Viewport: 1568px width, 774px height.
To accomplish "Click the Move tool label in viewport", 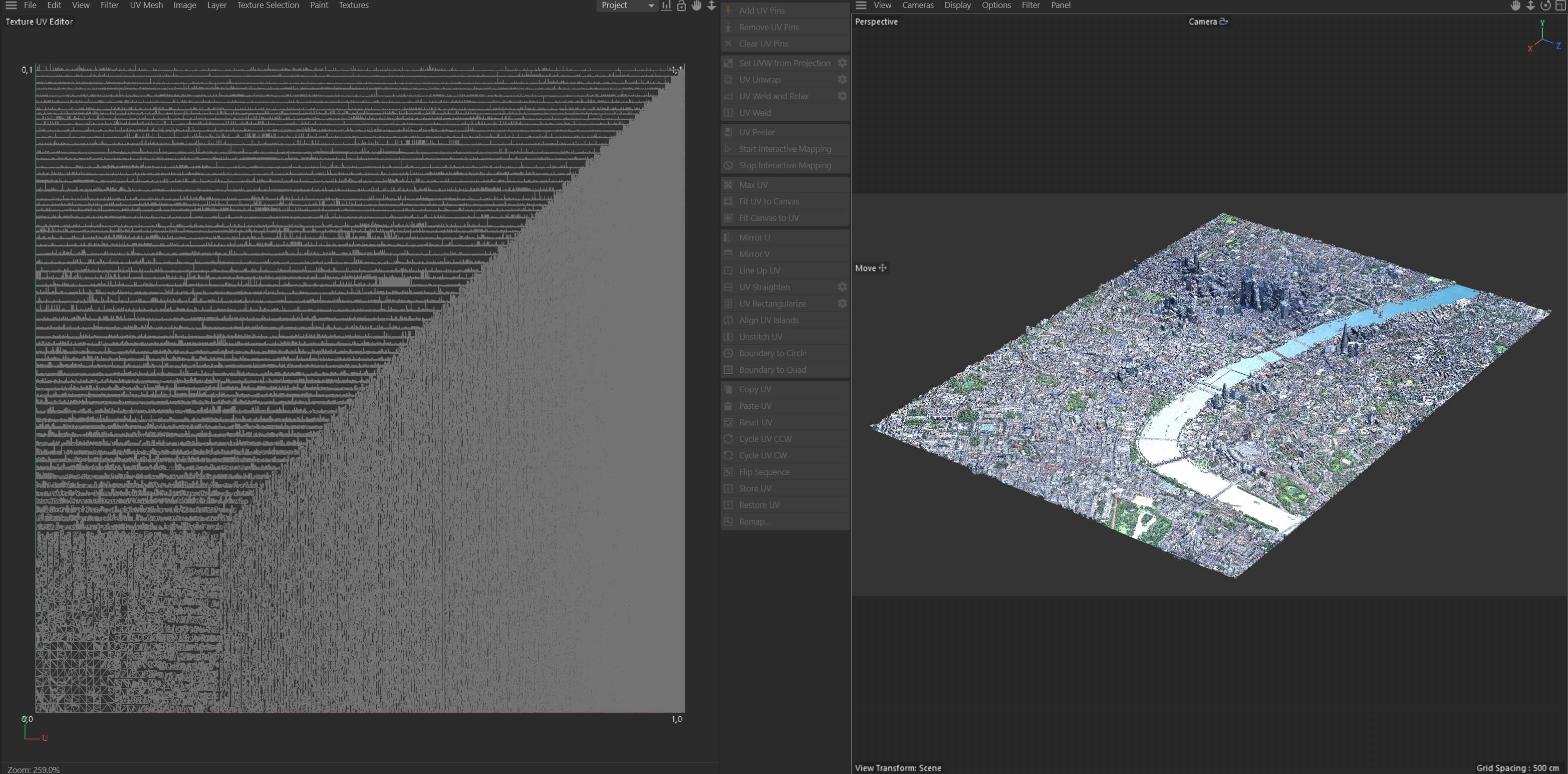I will [x=871, y=268].
